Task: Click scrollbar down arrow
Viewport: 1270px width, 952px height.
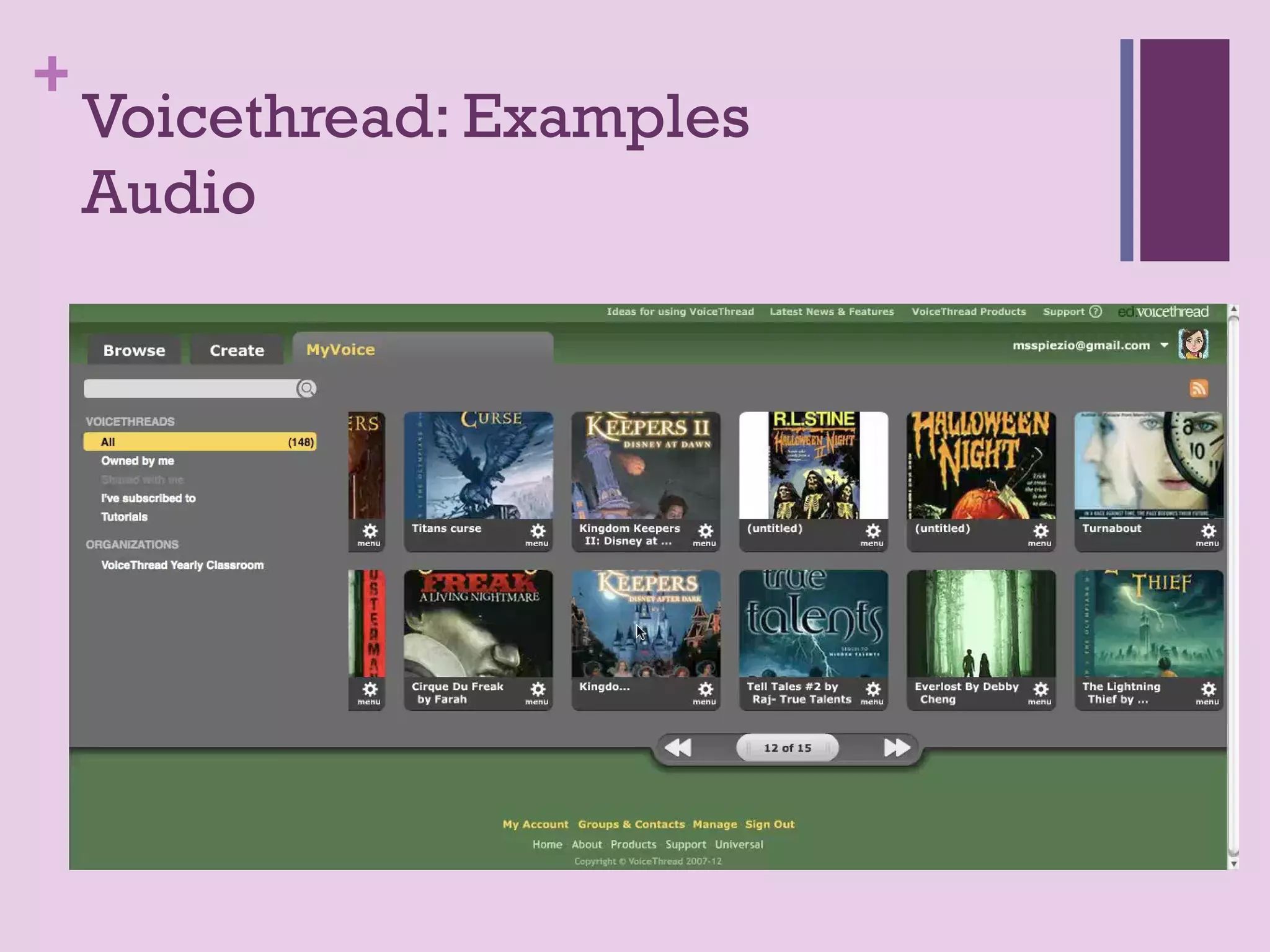Action: [x=1233, y=863]
